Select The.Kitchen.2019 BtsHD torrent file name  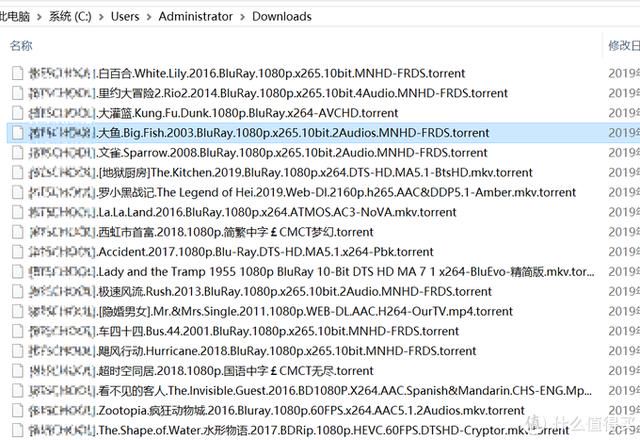click(280, 173)
